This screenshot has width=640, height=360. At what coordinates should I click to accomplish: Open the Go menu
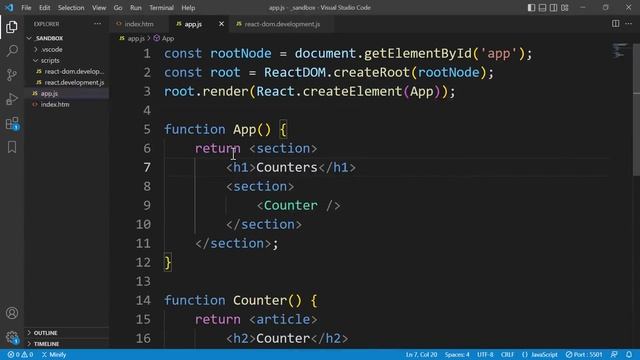118,8
